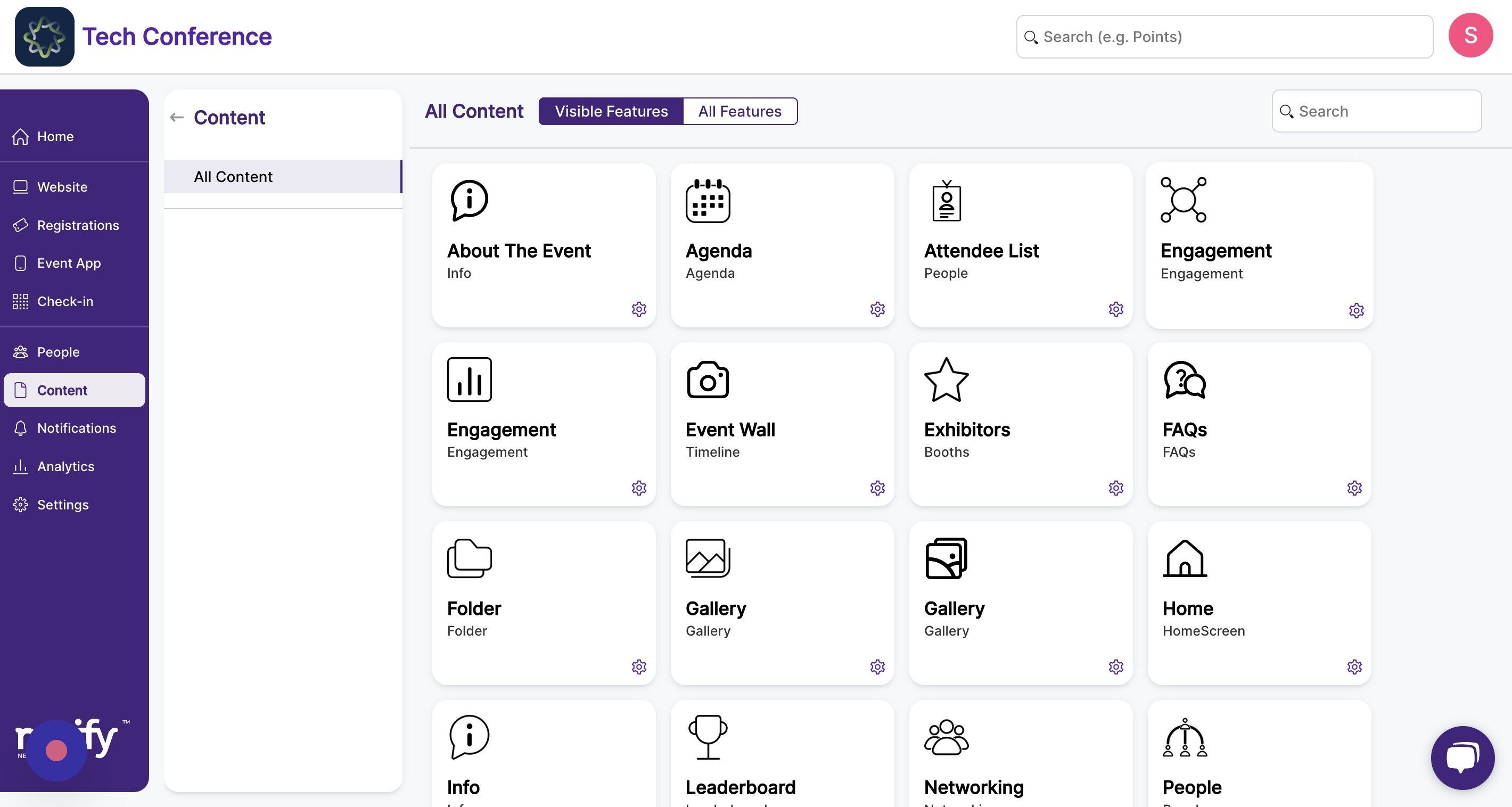Open the user avatar S menu
This screenshot has width=1512, height=807.
tap(1470, 35)
